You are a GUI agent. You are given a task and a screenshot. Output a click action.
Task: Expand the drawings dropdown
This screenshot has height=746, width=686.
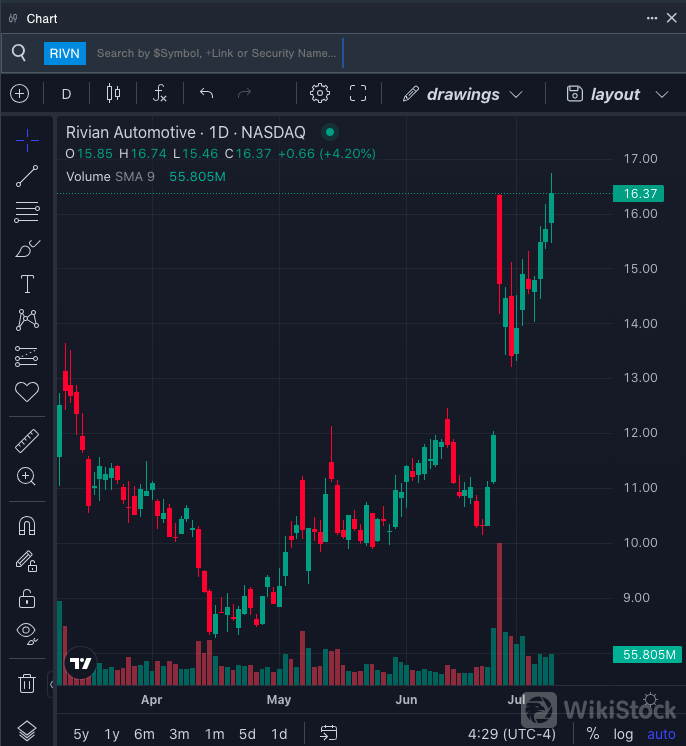pyautogui.click(x=463, y=94)
